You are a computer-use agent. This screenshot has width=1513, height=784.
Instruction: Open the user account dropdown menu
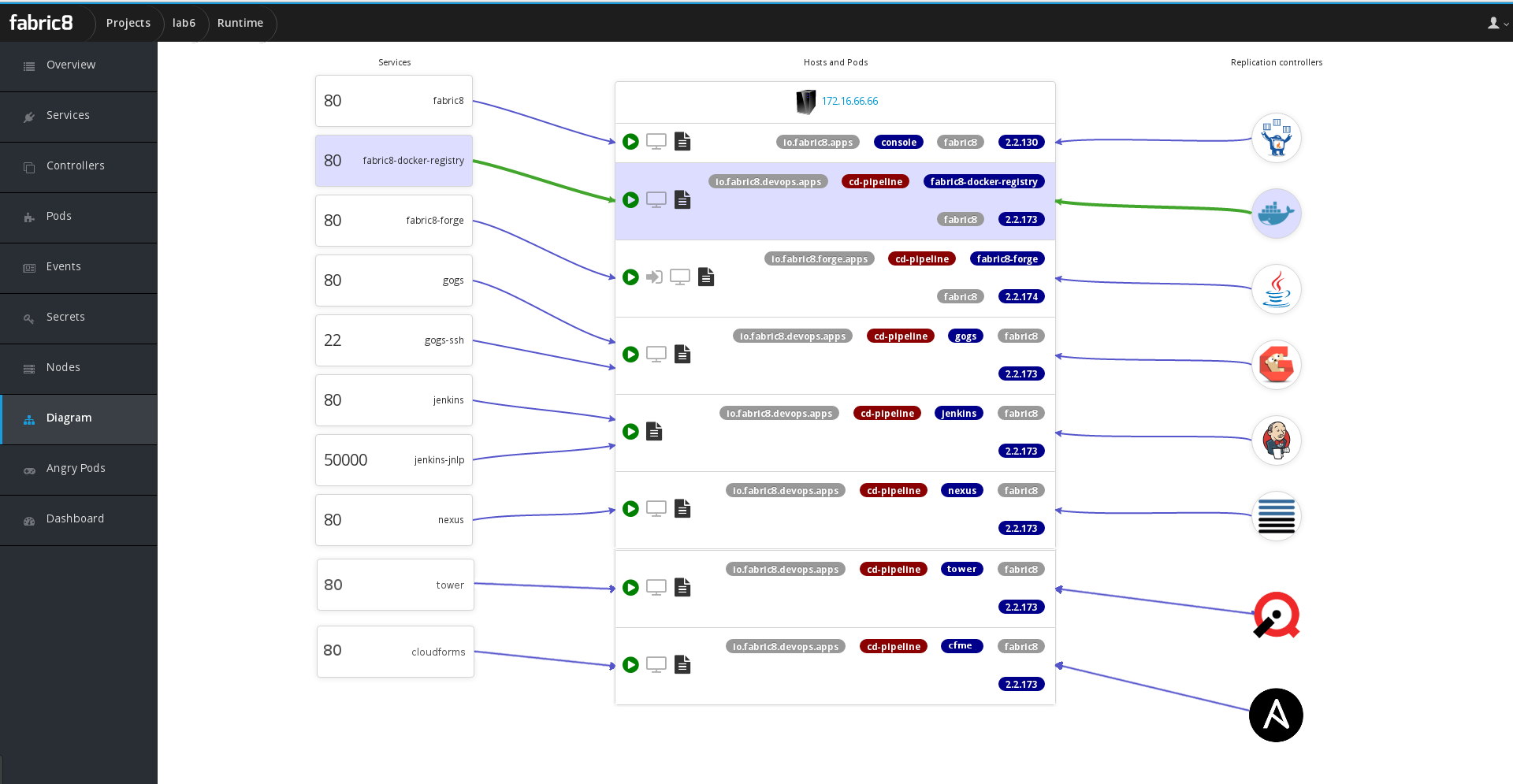click(1497, 24)
